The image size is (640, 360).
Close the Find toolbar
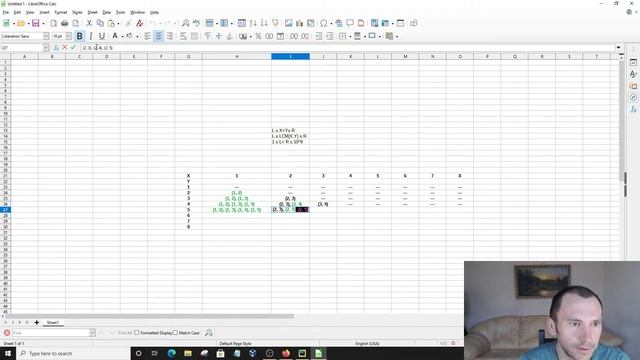(7, 333)
